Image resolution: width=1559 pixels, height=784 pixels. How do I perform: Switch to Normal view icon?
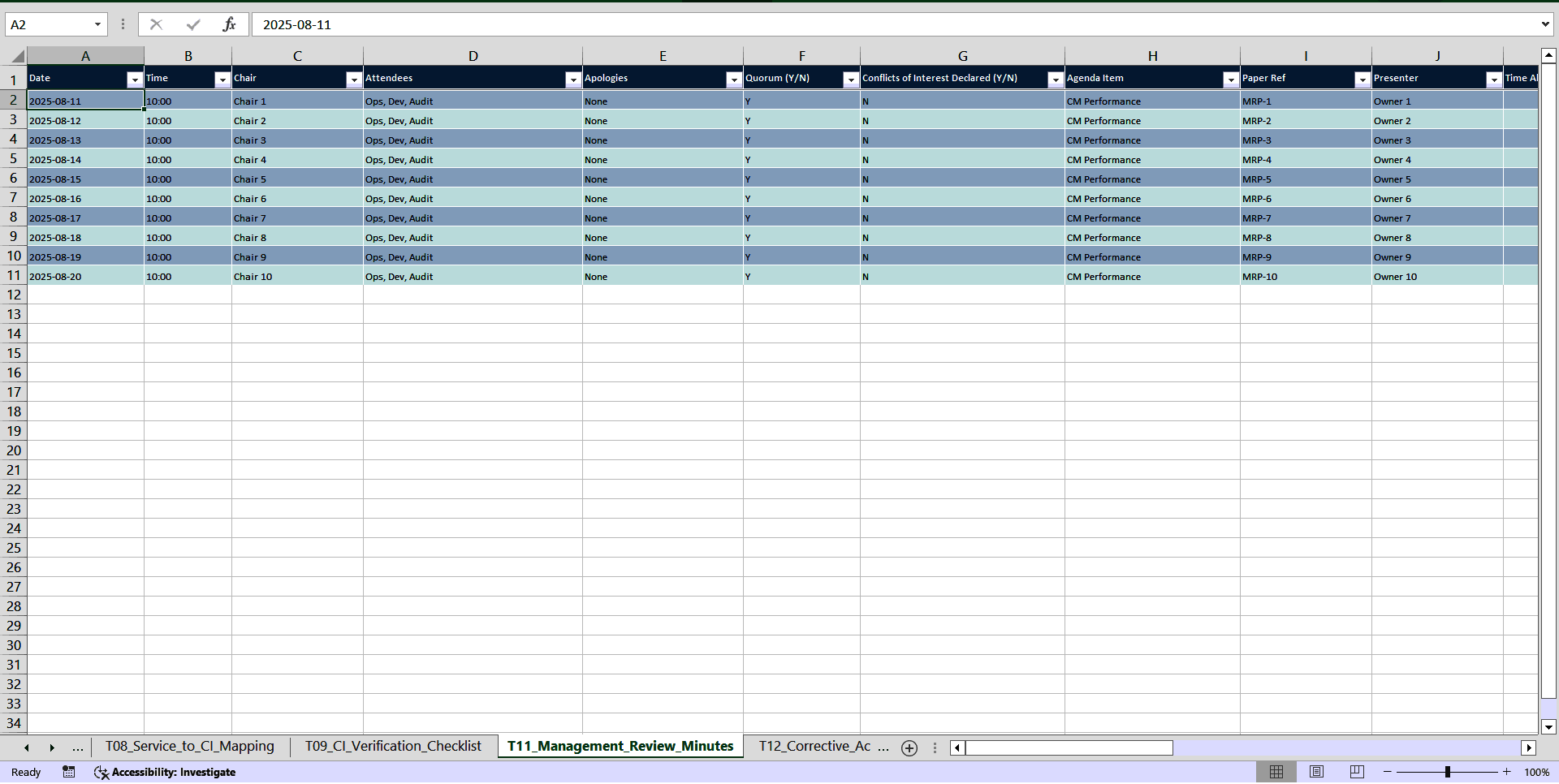(1276, 772)
